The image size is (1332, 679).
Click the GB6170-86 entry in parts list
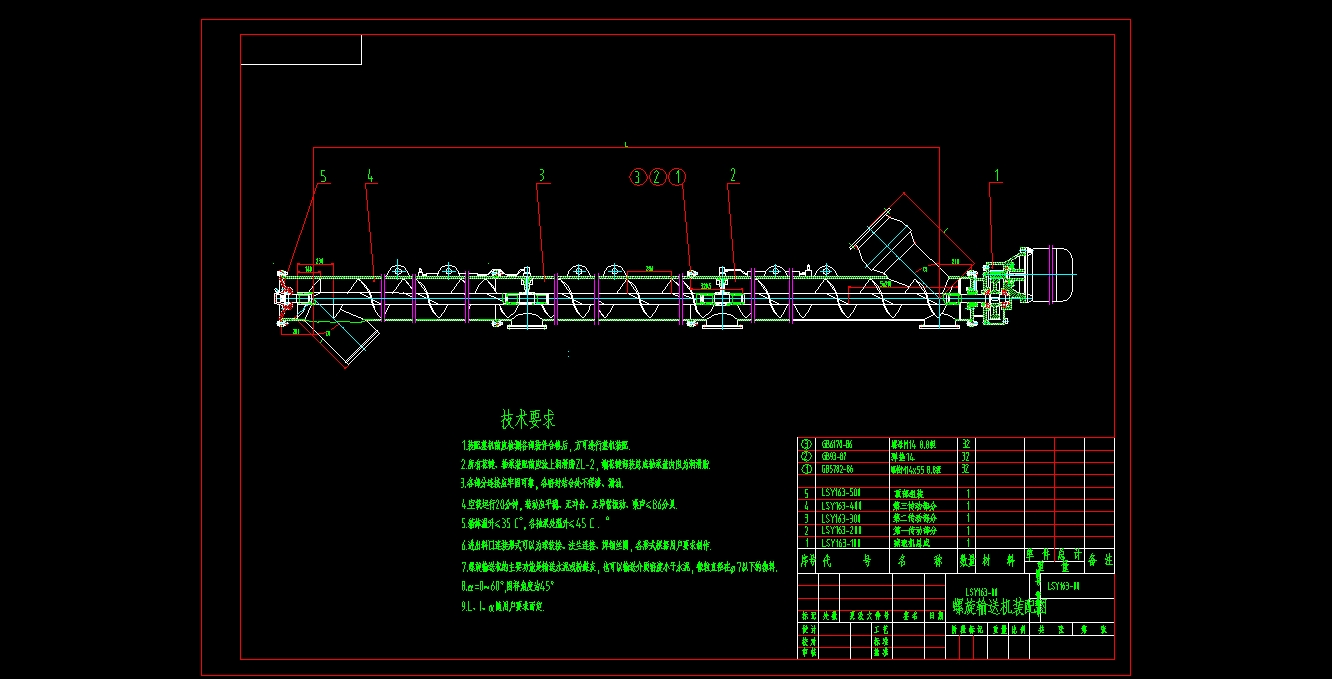[837, 444]
